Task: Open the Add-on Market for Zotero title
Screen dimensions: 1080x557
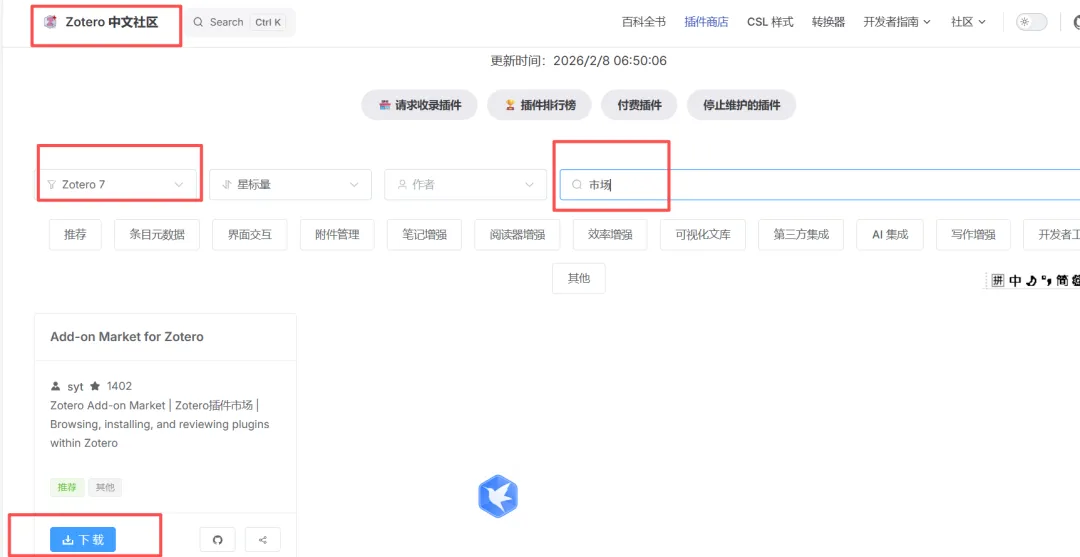Action: (x=127, y=337)
